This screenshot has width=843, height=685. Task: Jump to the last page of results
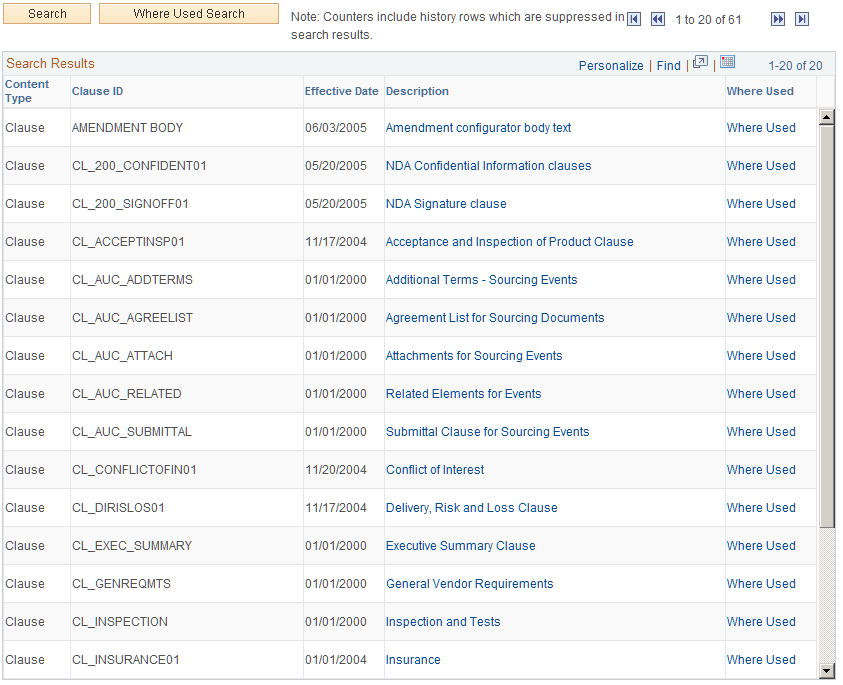coord(801,18)
